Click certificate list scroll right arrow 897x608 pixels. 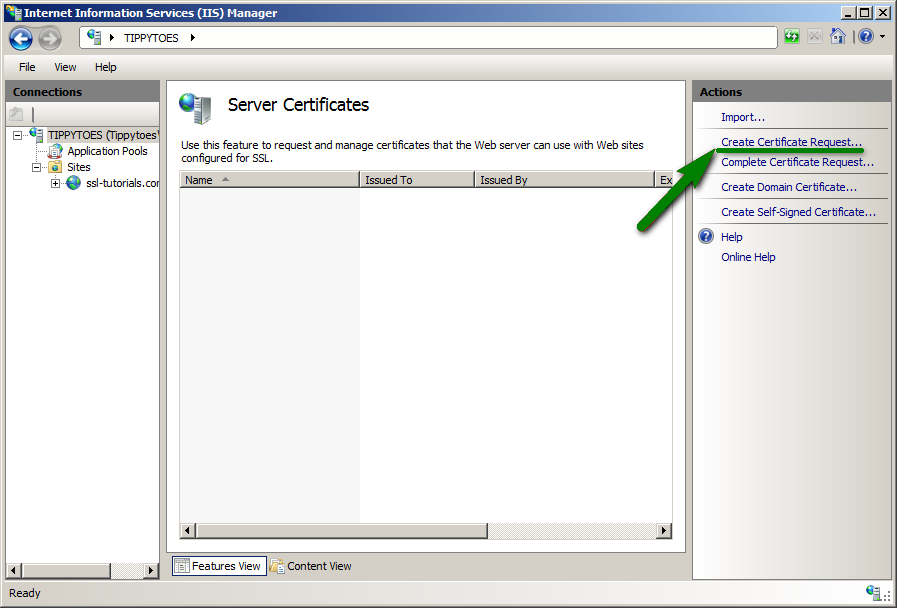[x=664, y=531]
